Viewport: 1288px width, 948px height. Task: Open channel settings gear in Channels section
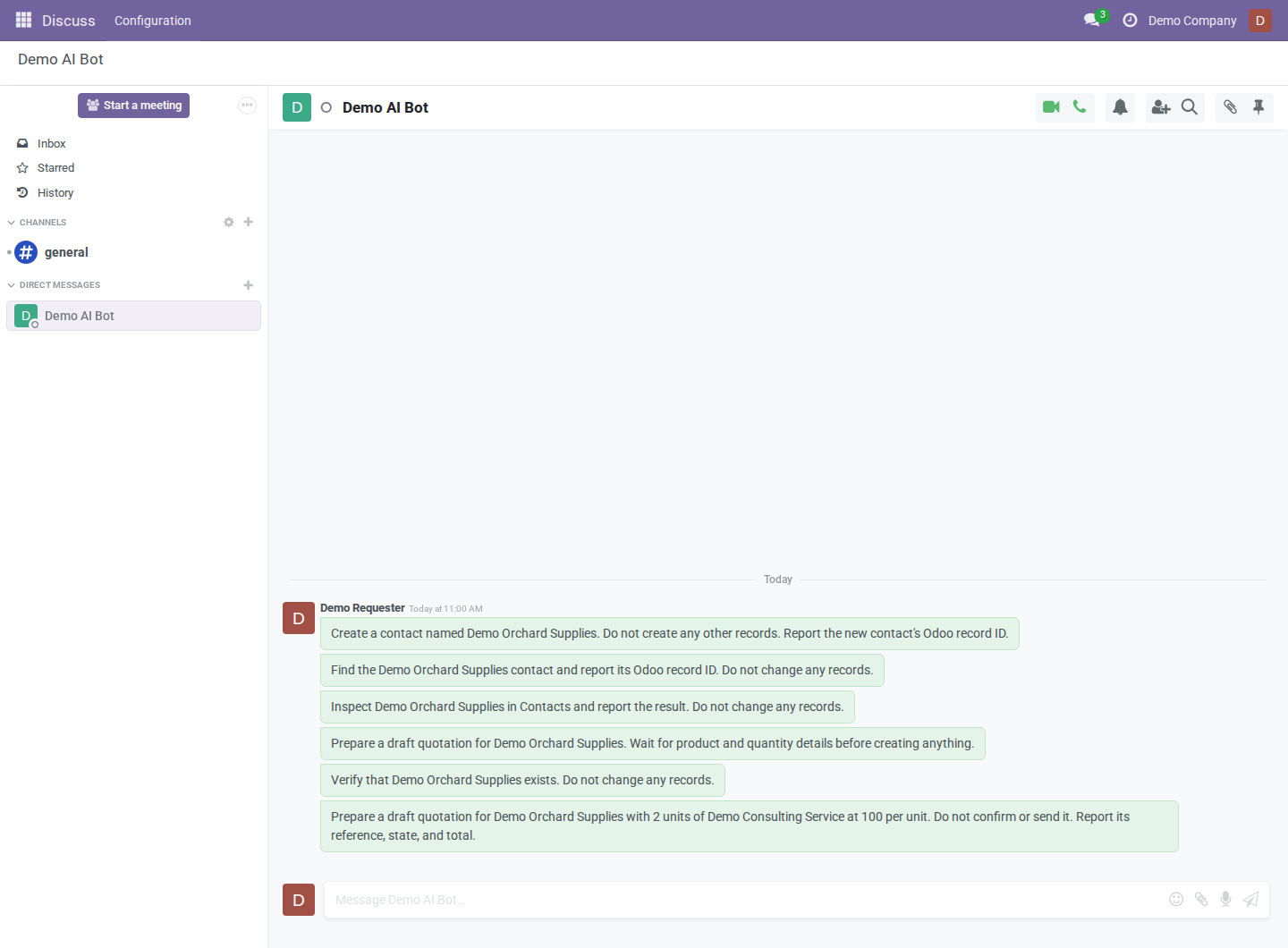[229, 222]
